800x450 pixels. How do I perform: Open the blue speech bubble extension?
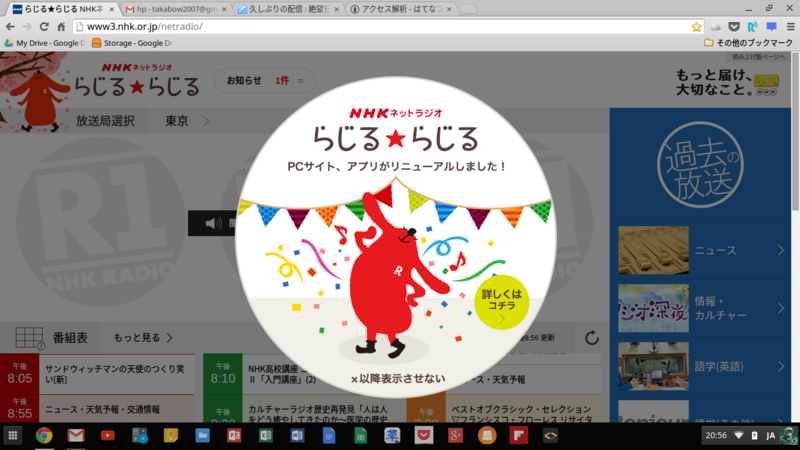[771, 27]
